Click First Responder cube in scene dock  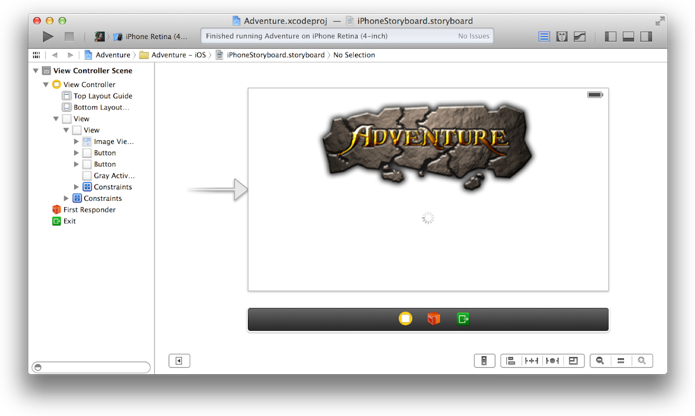click(x=433, y=319)
